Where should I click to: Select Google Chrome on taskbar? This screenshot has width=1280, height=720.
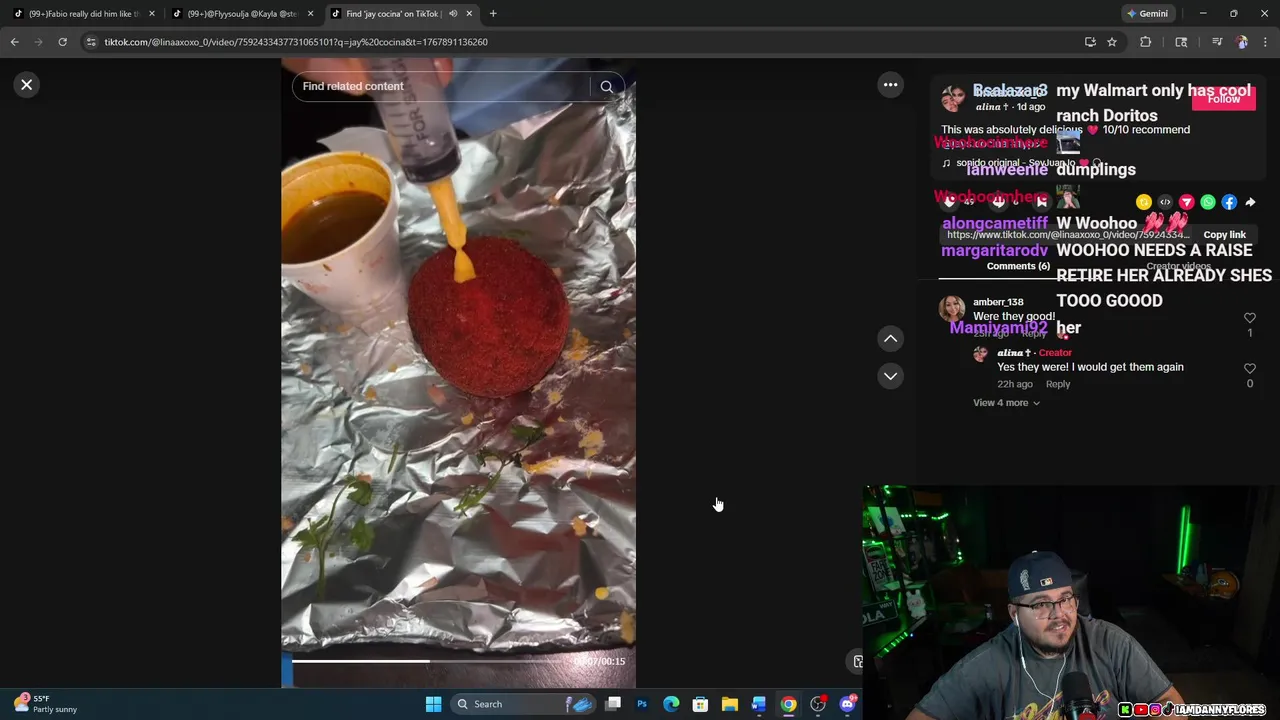[x=788, y=704]
